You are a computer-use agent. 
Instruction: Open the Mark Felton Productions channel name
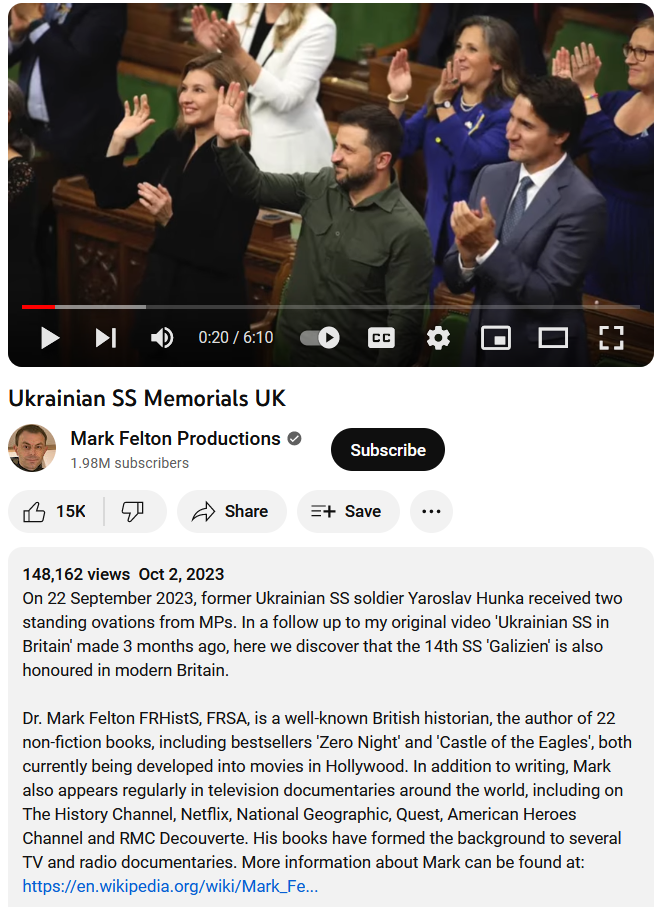click(x=175, y=439)
